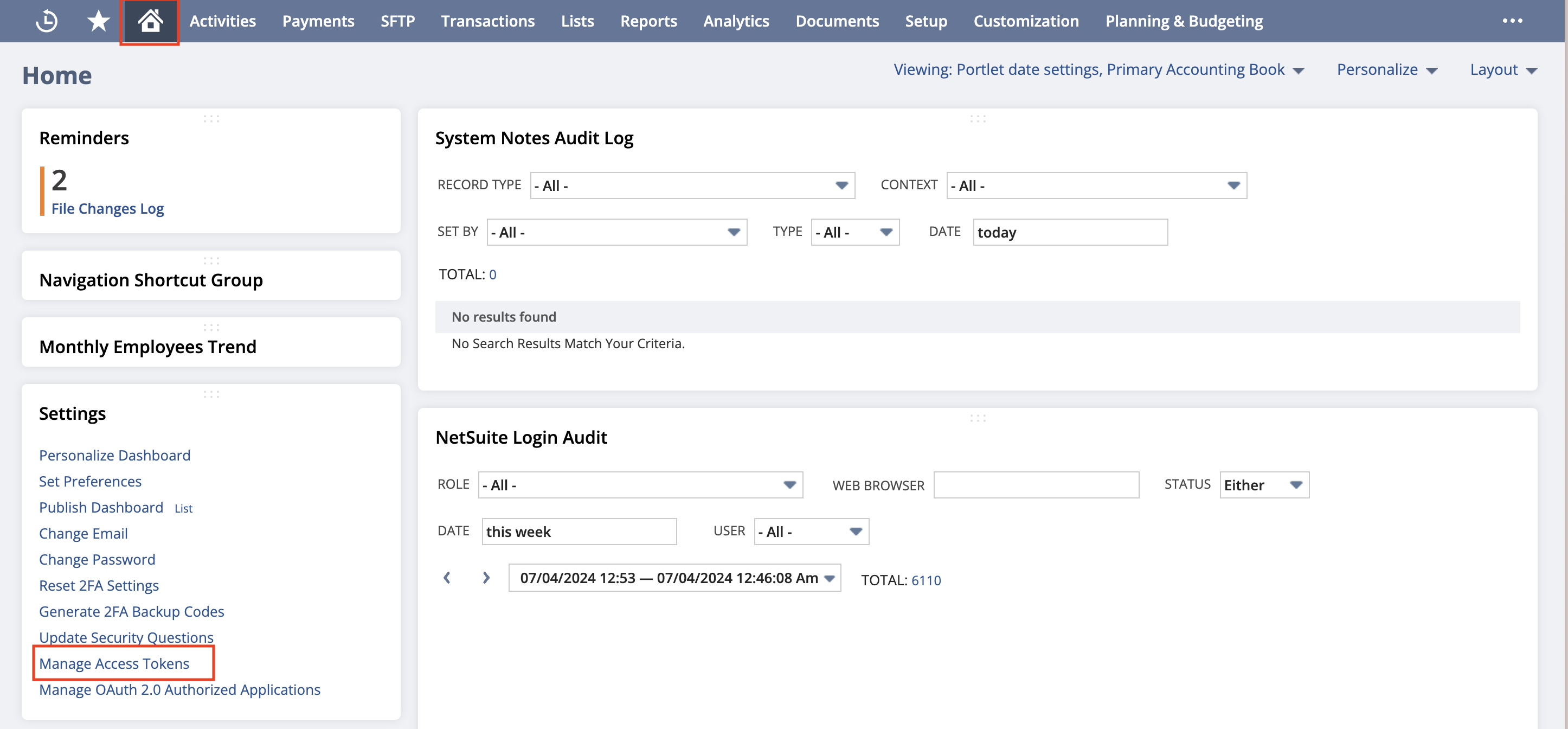Open the Customization menu

pyautogui.click(x=1026, y=21)
